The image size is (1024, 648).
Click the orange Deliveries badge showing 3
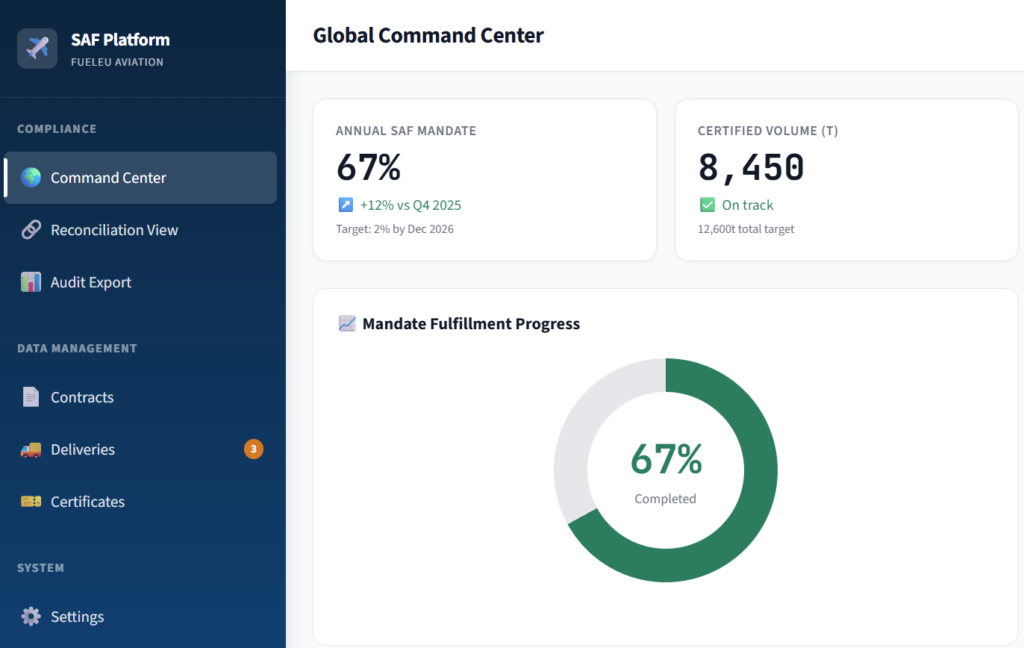point(254,450)
